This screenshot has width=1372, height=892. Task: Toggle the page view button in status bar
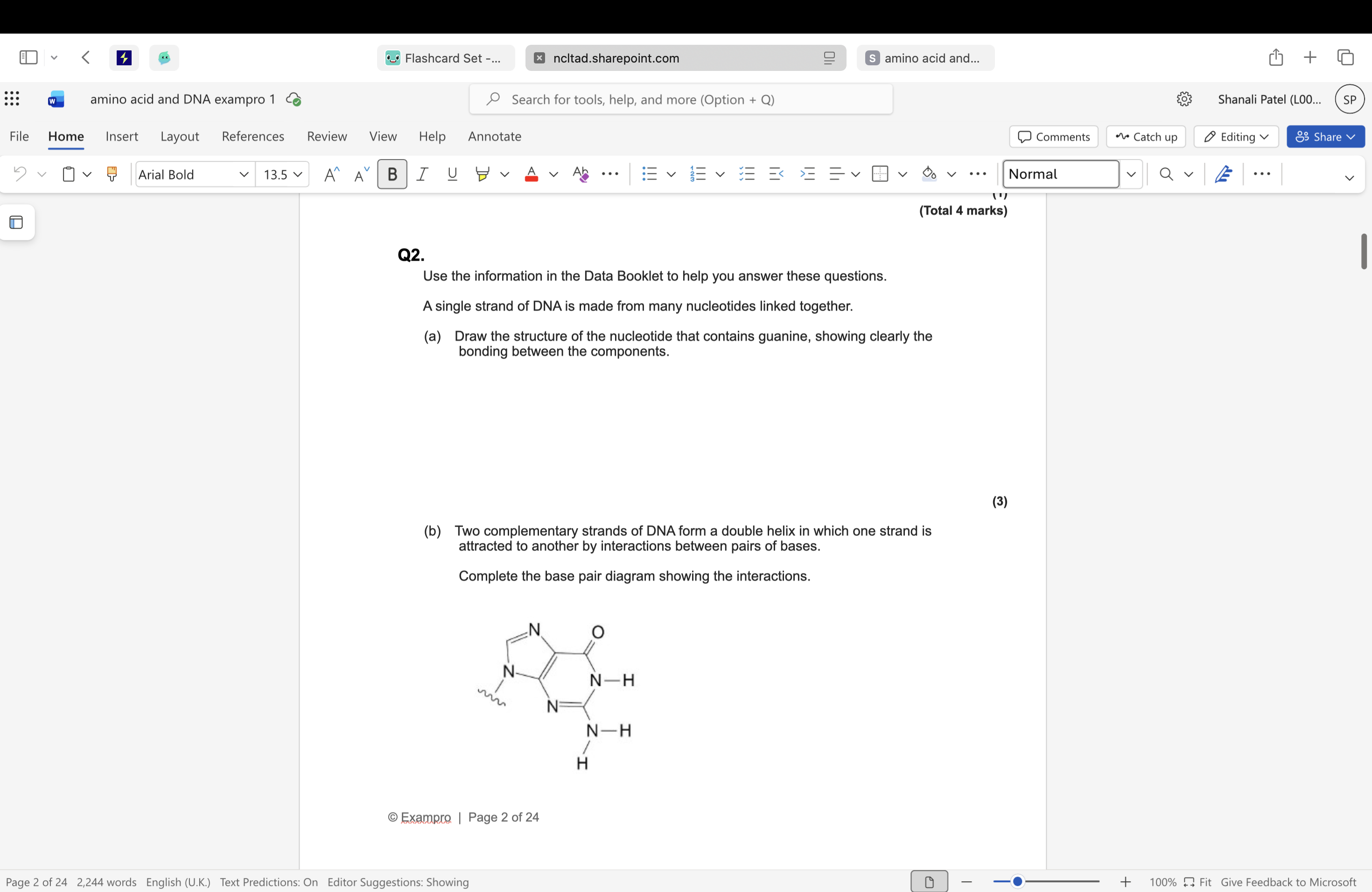pyautogui.click(x=929, y=882)
